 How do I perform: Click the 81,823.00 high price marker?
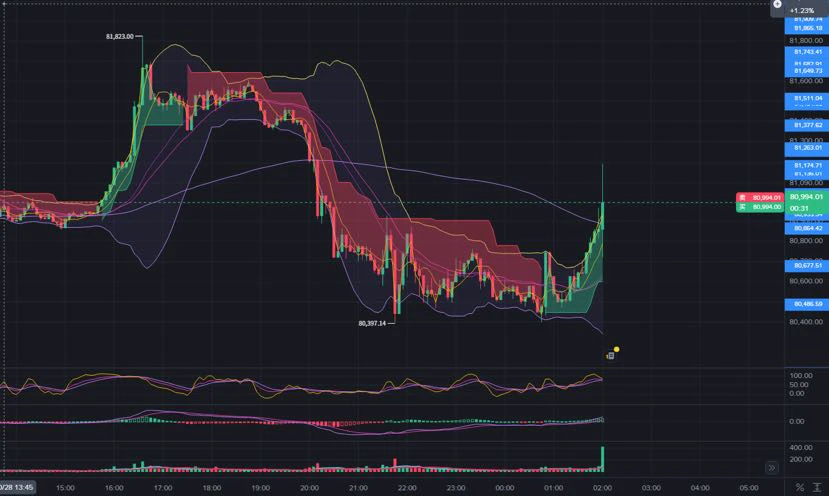coord(119,36)
